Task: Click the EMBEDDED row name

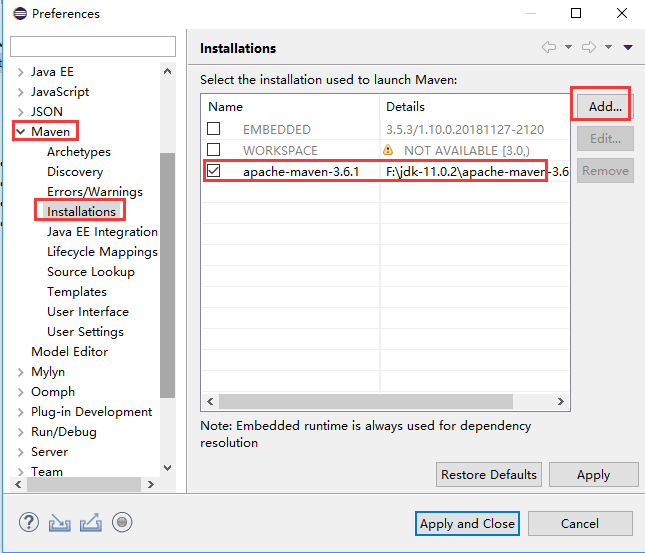Action: pyautogui.click(x=276, y=130)
